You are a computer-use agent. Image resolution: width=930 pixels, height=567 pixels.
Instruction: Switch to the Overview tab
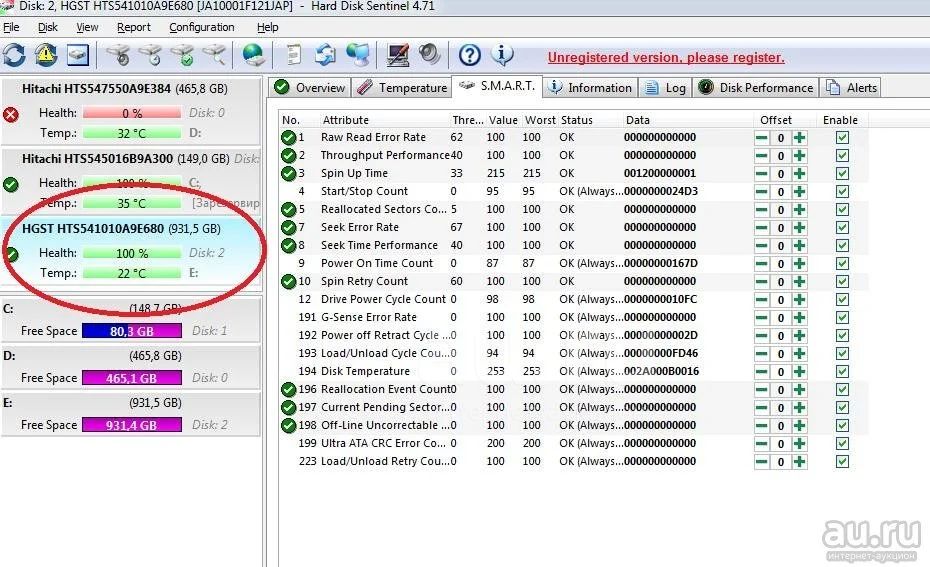coord(309,88)
